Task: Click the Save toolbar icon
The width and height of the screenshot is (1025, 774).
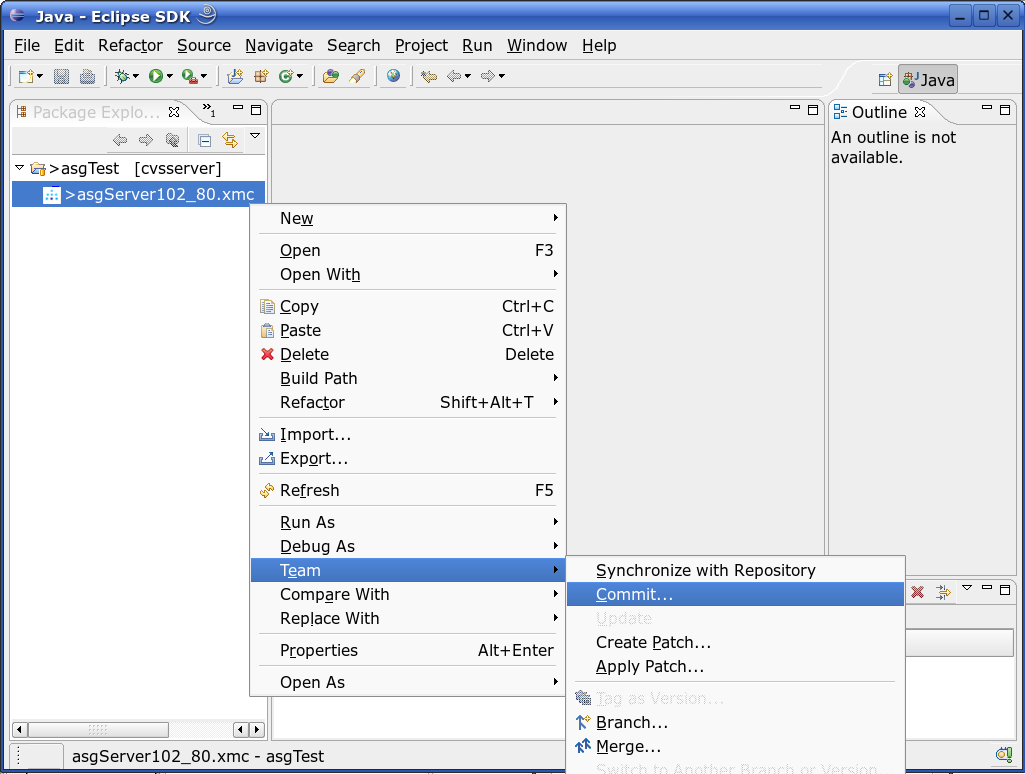Action: click(x=61, y=76)
